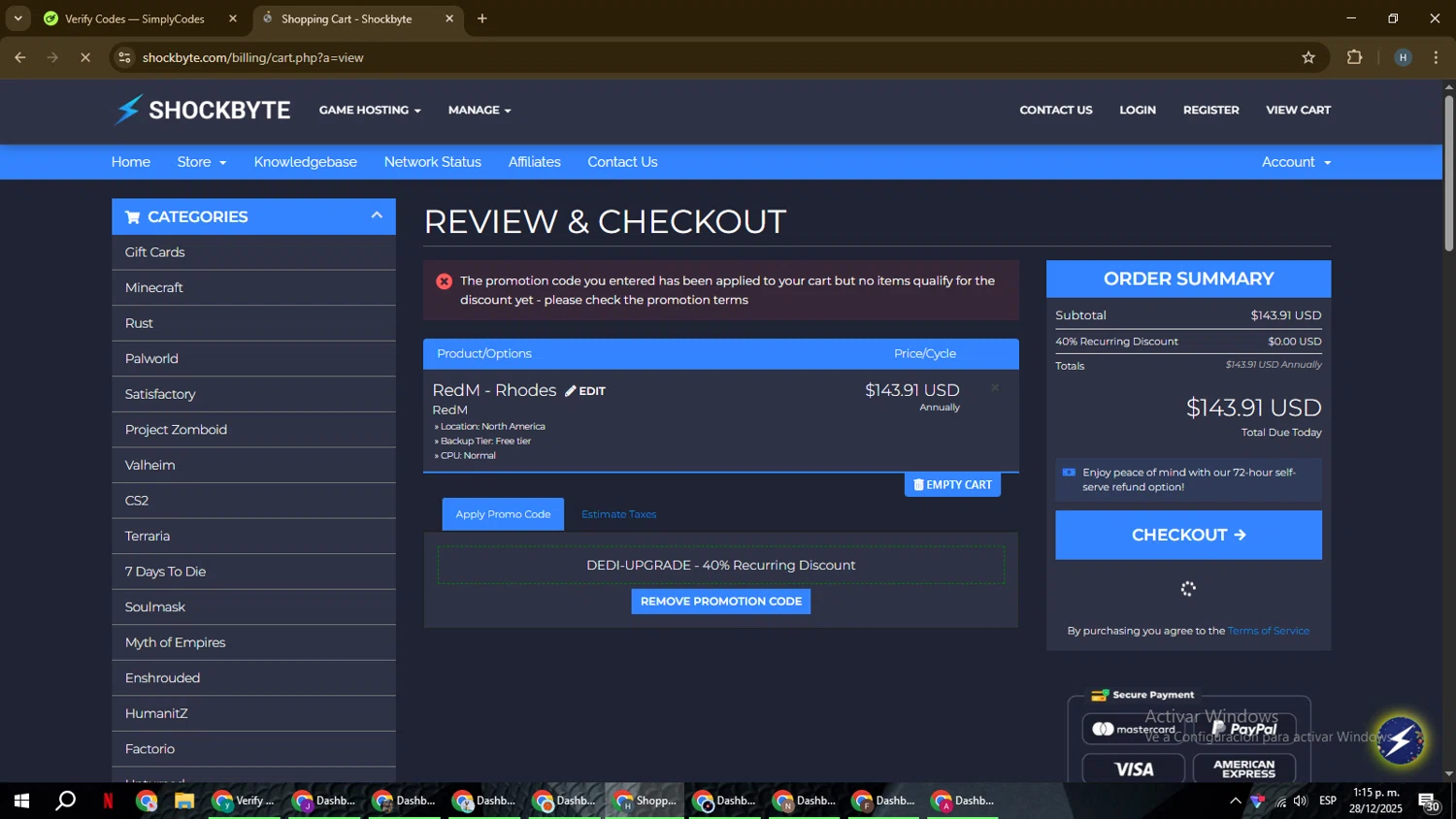Close the Verify Codes tab

233,18
